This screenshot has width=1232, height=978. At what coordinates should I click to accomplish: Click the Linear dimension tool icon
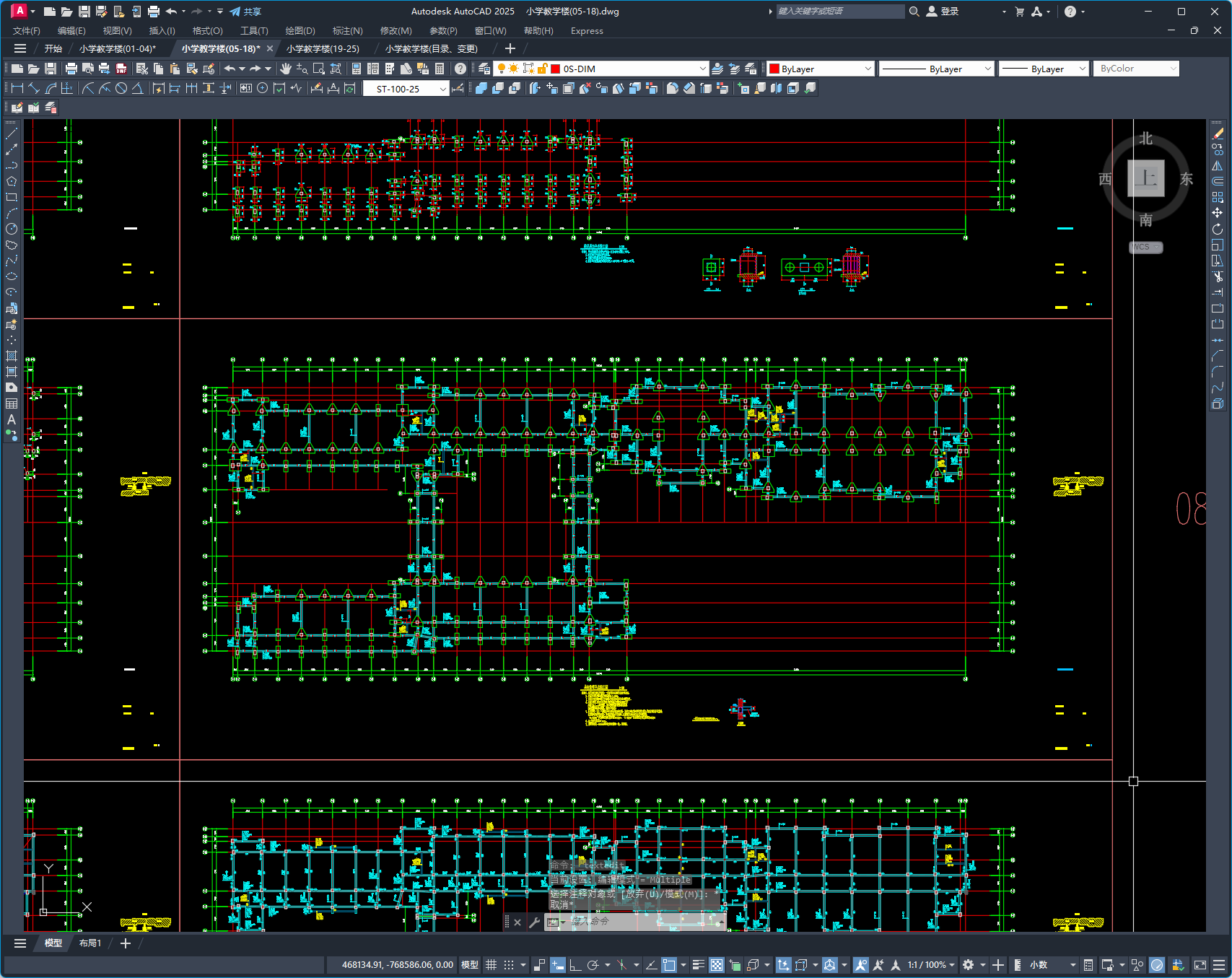17,88
